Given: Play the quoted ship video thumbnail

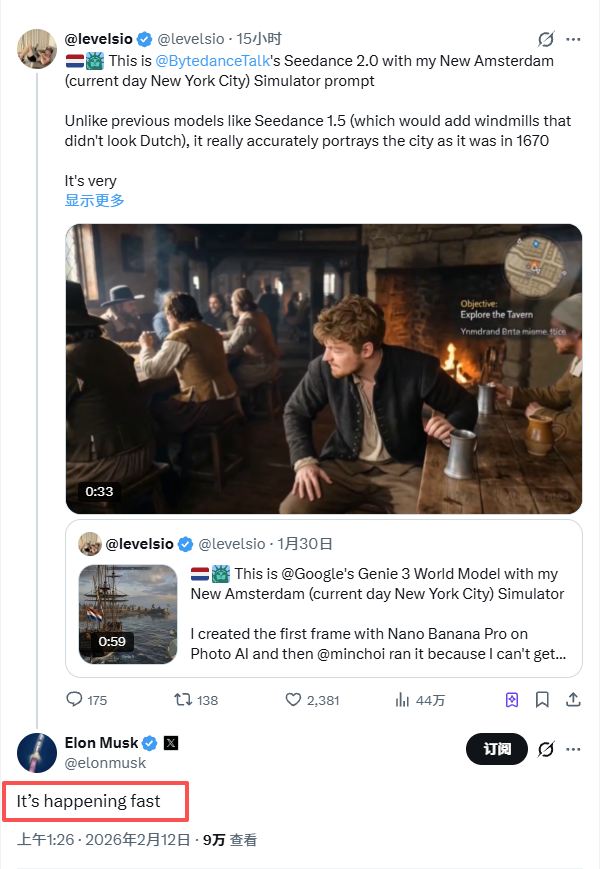Looking at the screenshot, I should (114, 613).
